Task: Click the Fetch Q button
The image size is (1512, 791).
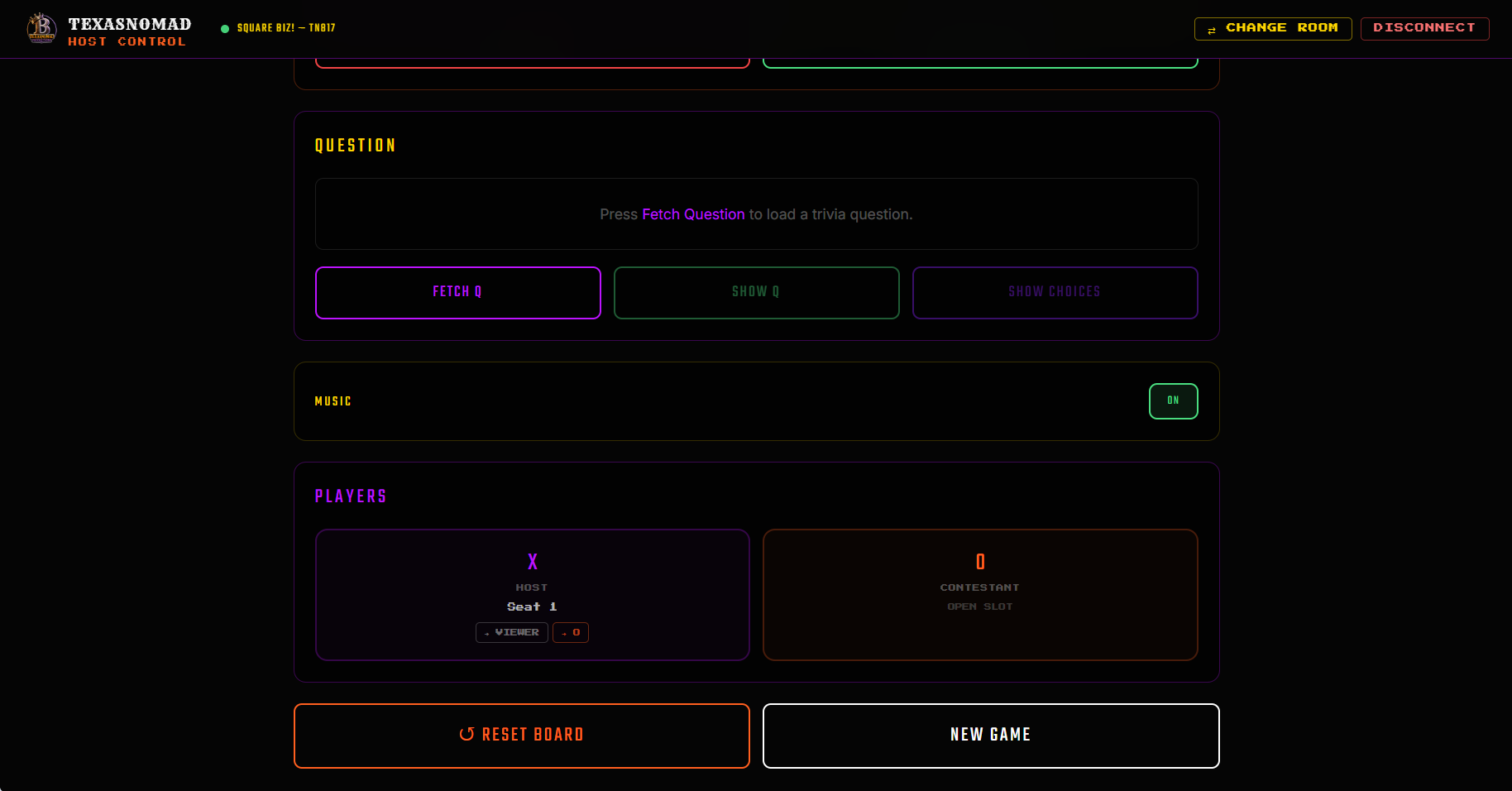Action: [x=458, y=292]
